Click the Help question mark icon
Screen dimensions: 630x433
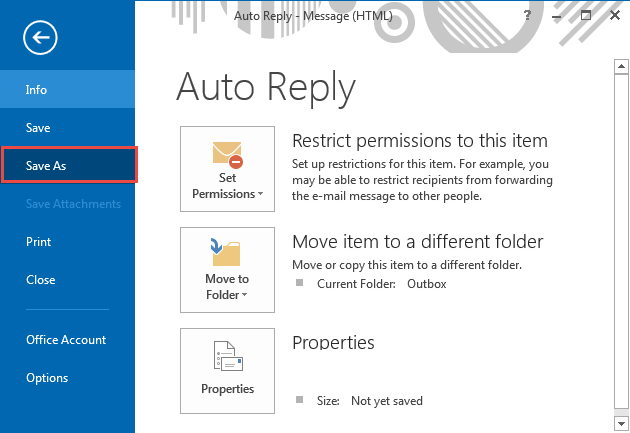[x=527, y=16]
